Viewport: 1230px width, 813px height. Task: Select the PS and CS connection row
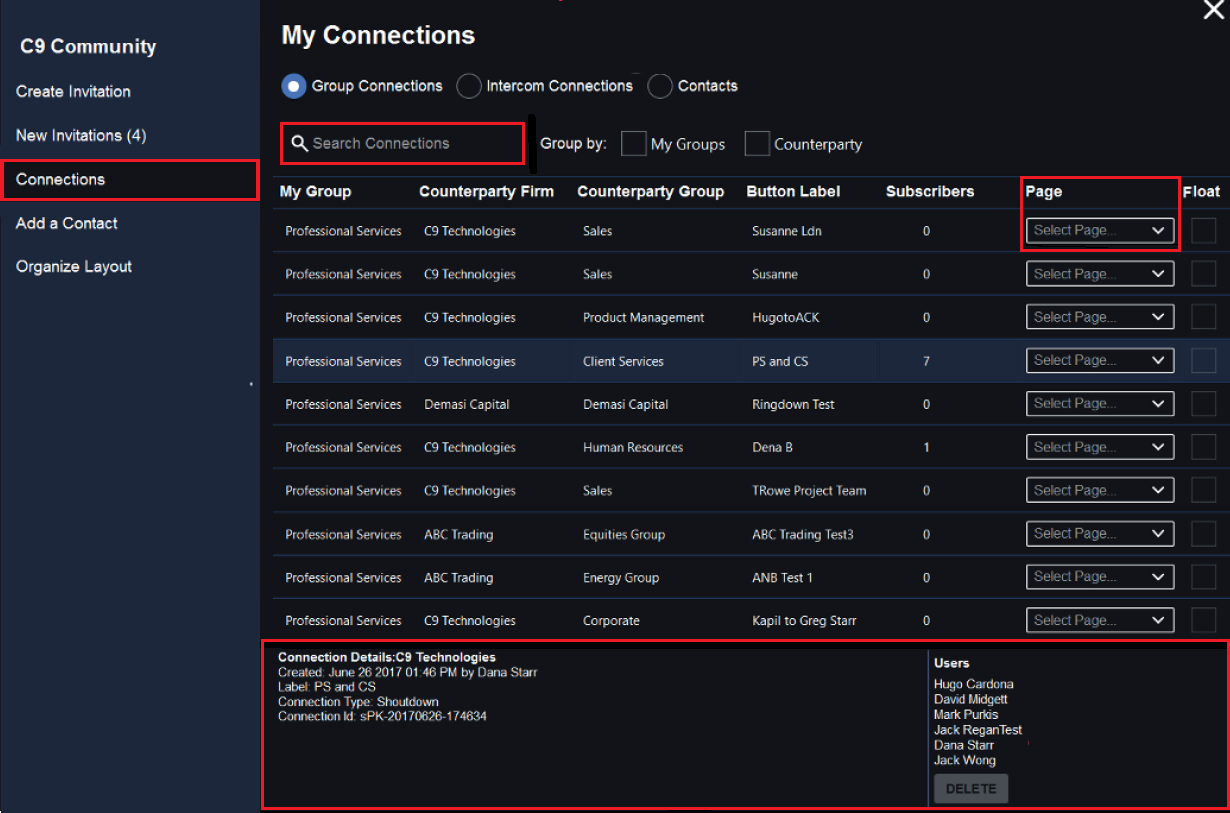click(751, 361)
